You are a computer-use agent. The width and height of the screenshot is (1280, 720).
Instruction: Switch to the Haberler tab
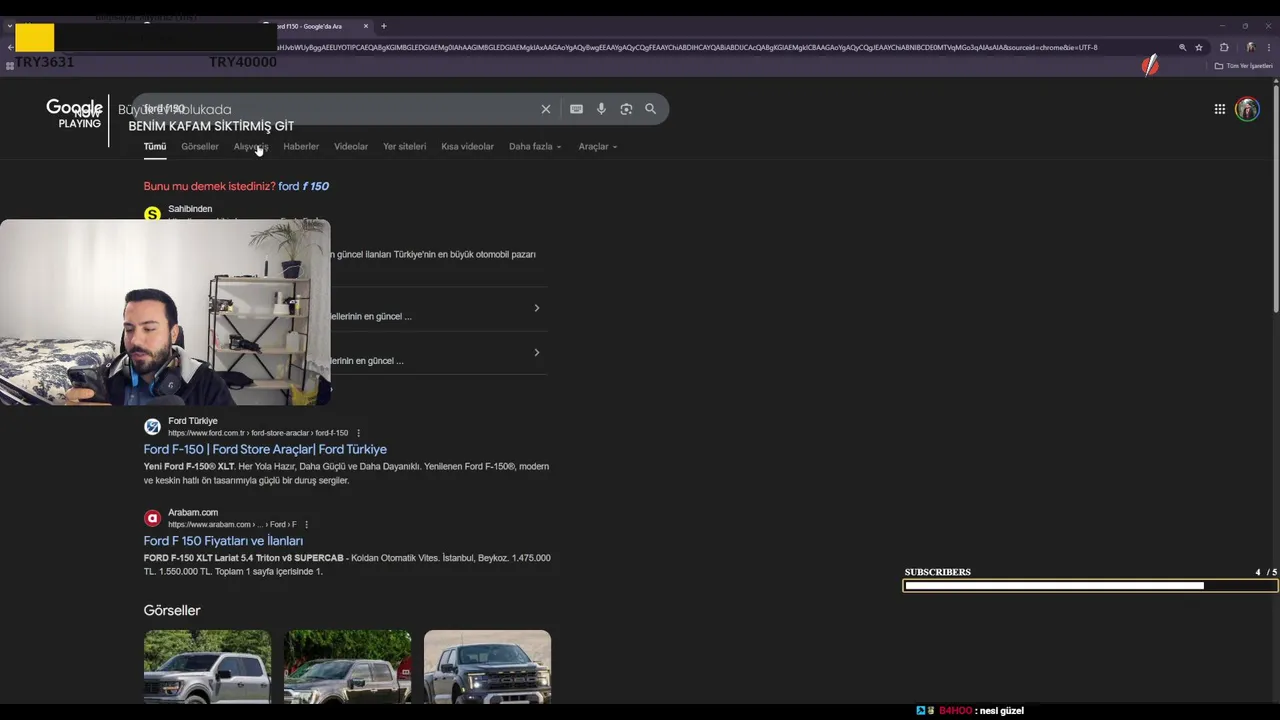point(301,146)
